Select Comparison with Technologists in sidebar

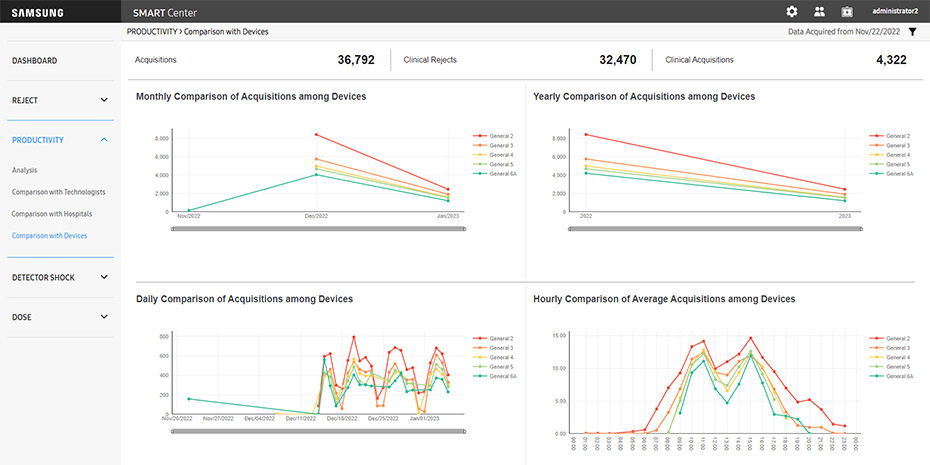[58, 191]
